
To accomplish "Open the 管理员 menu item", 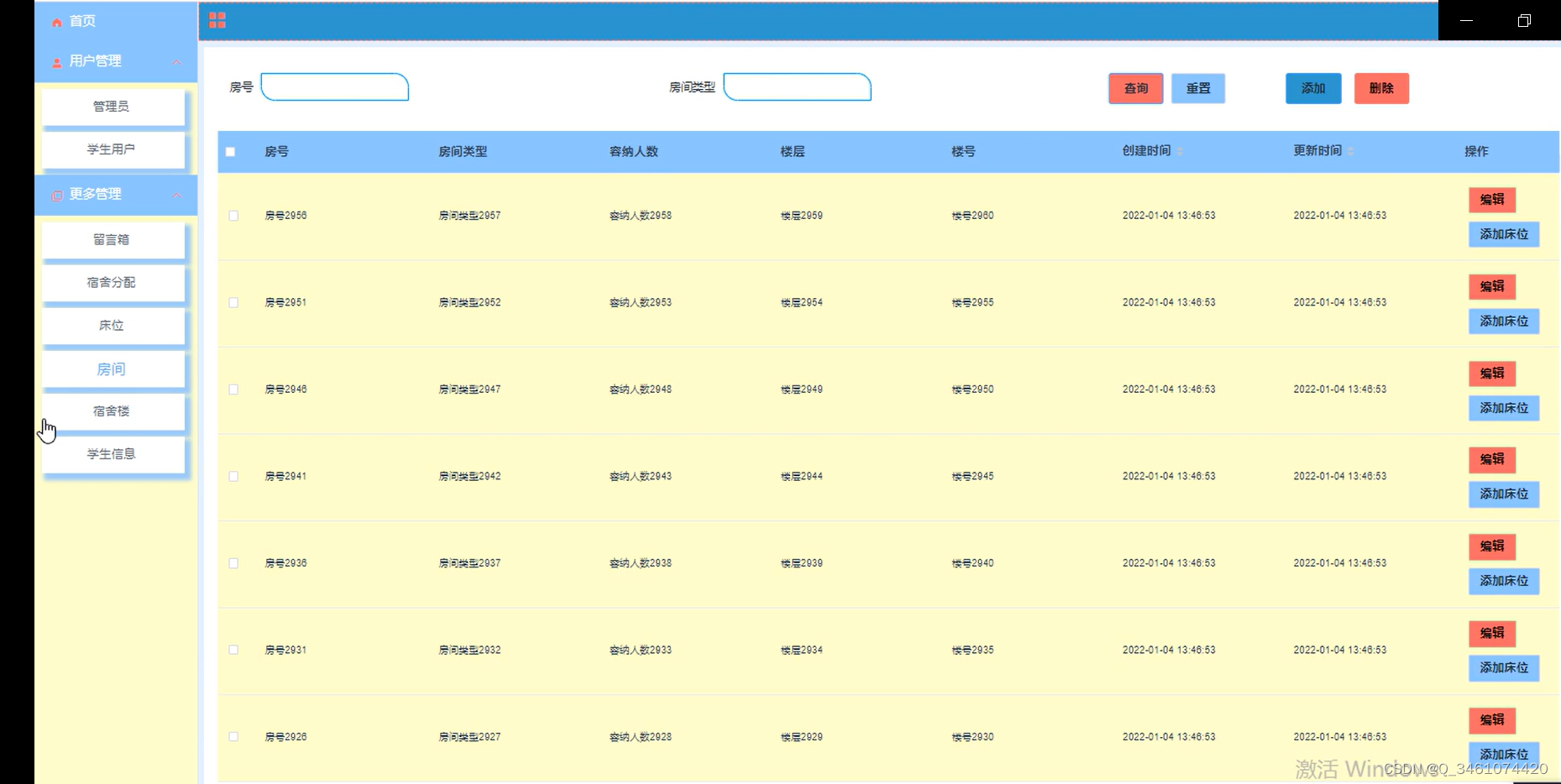I will click(113, 107).
